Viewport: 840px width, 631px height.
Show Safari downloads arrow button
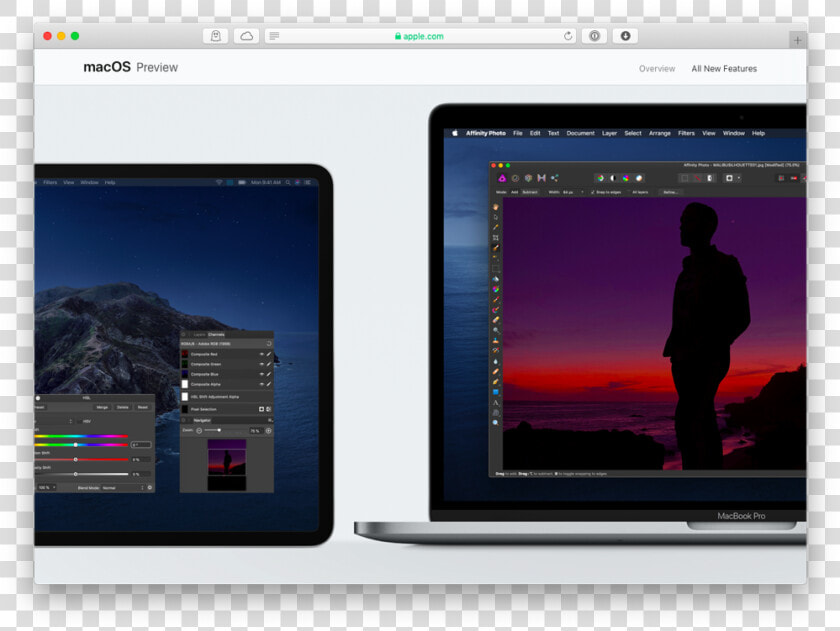pyautogui.click(x=625, y=36)
